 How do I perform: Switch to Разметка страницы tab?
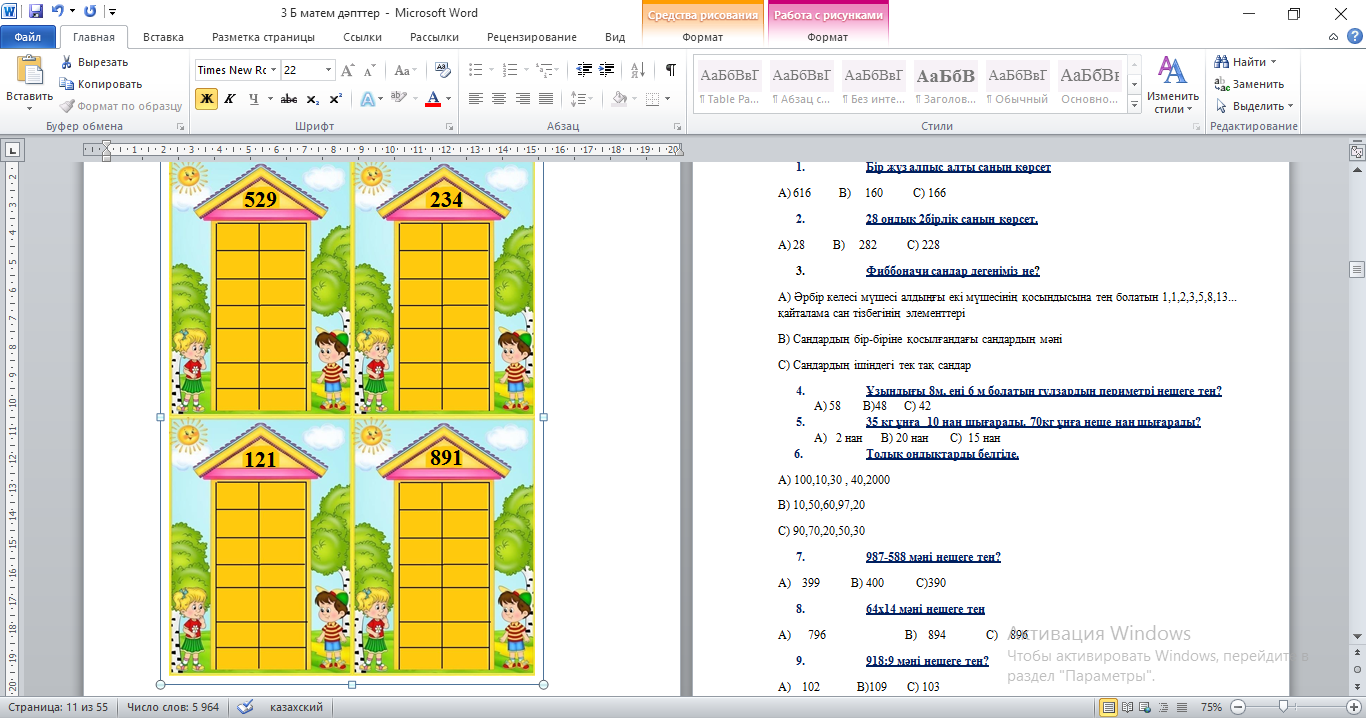coord(263,37)
